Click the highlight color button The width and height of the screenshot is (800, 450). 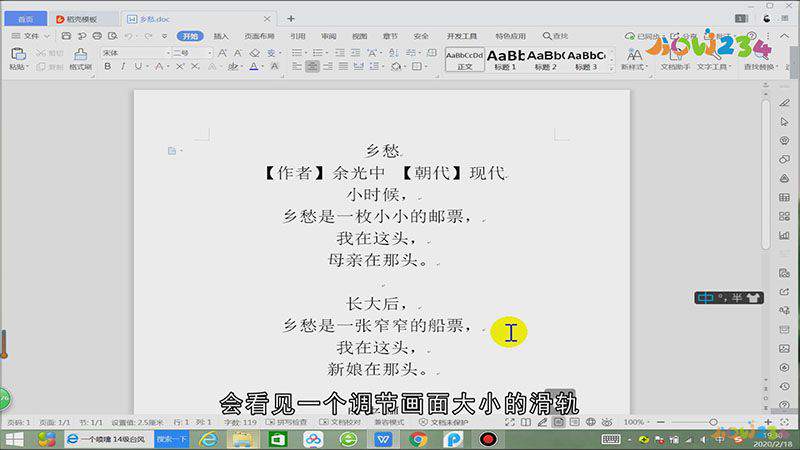232,66
